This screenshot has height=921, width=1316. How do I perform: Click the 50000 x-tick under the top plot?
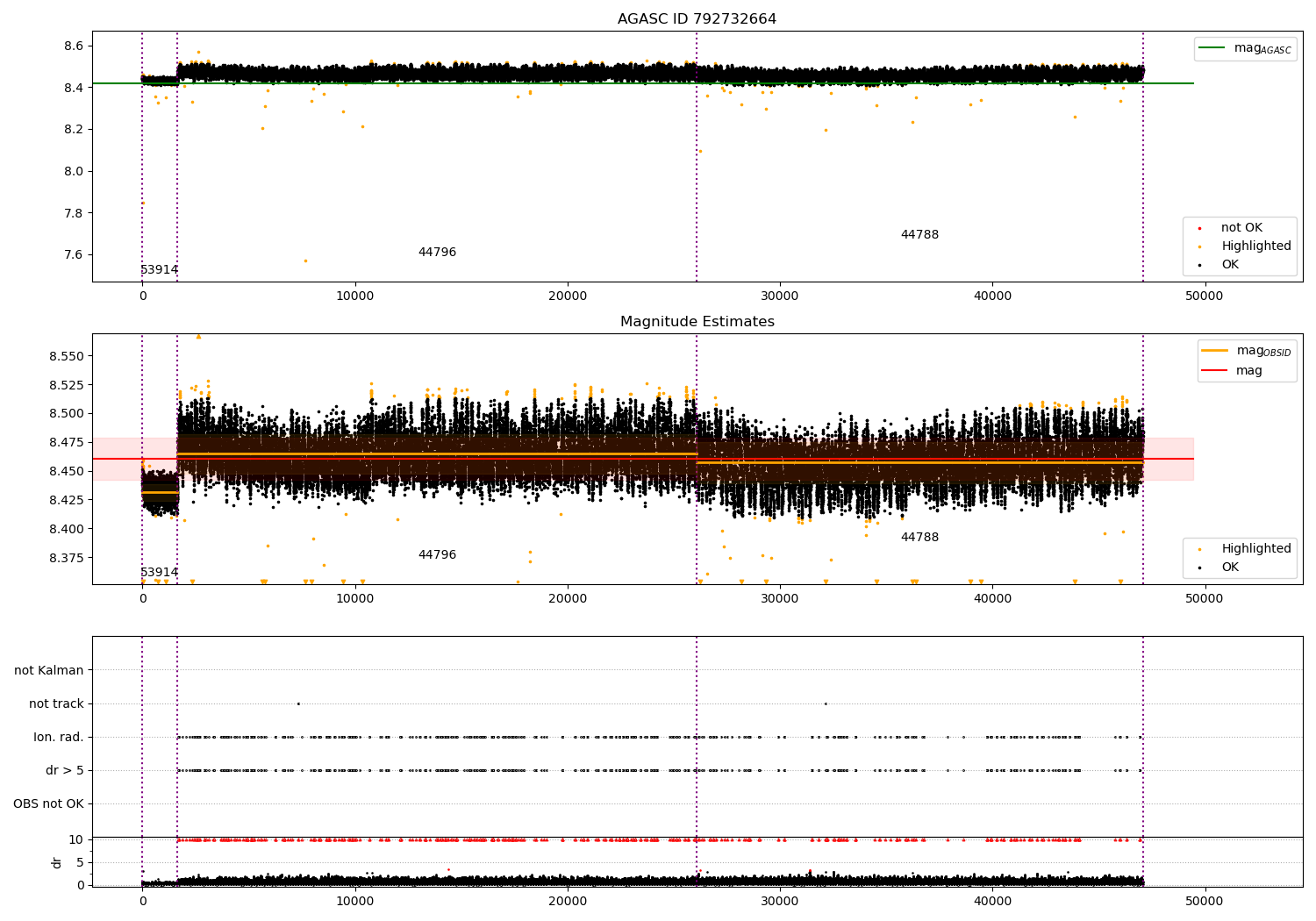point(1205,296)
